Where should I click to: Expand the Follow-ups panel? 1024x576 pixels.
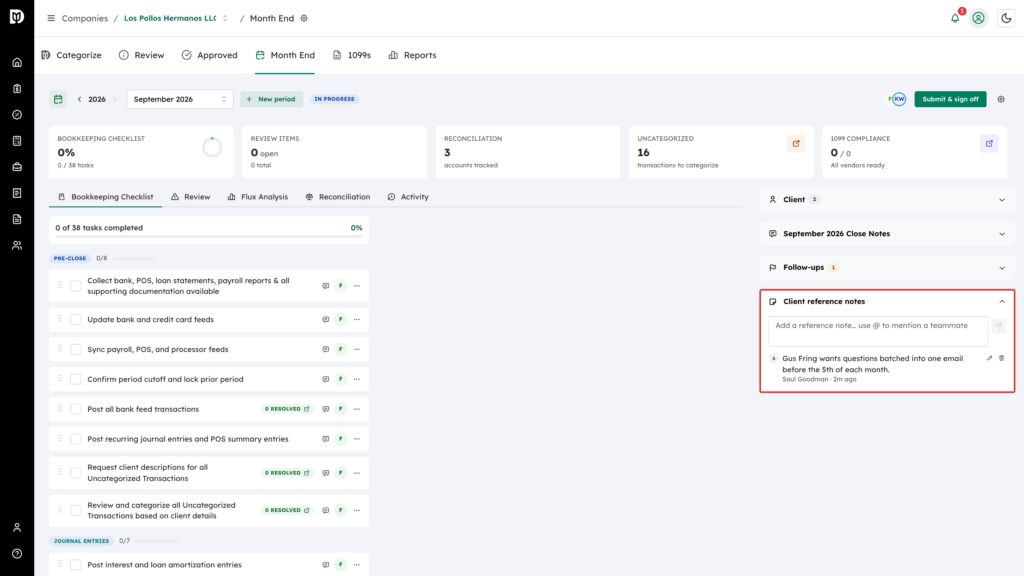[x=887, y=268]
